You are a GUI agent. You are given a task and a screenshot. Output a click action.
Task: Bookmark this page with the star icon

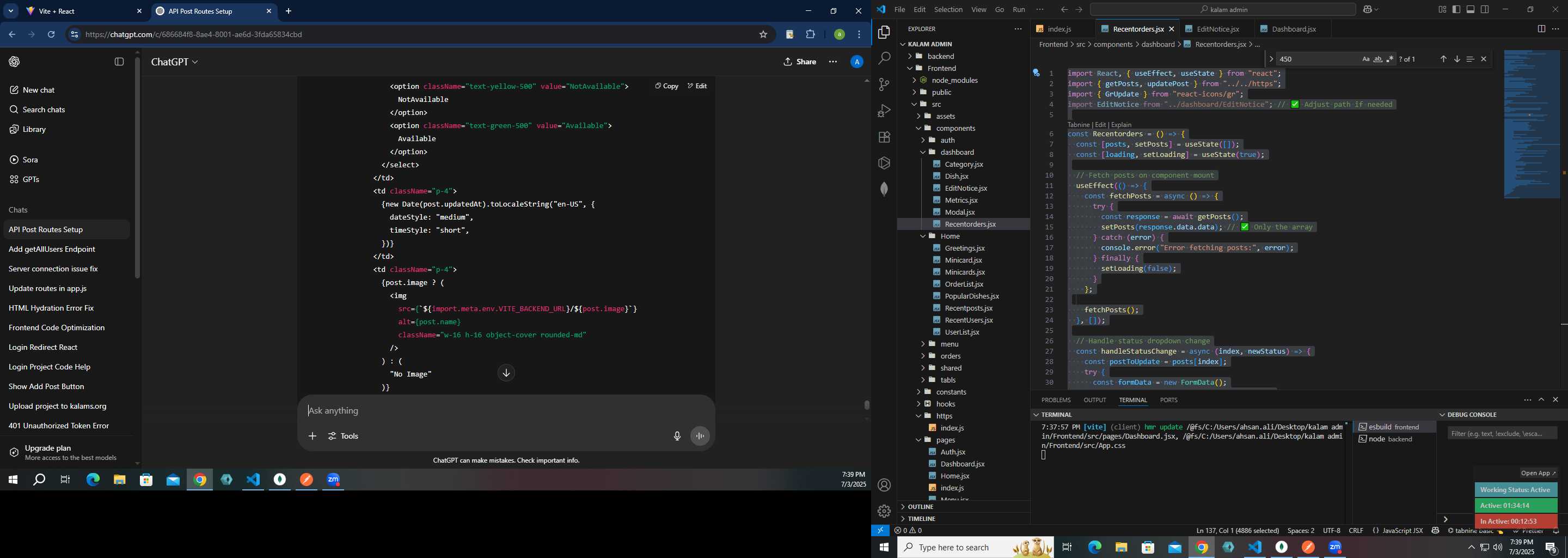(763, 35)
